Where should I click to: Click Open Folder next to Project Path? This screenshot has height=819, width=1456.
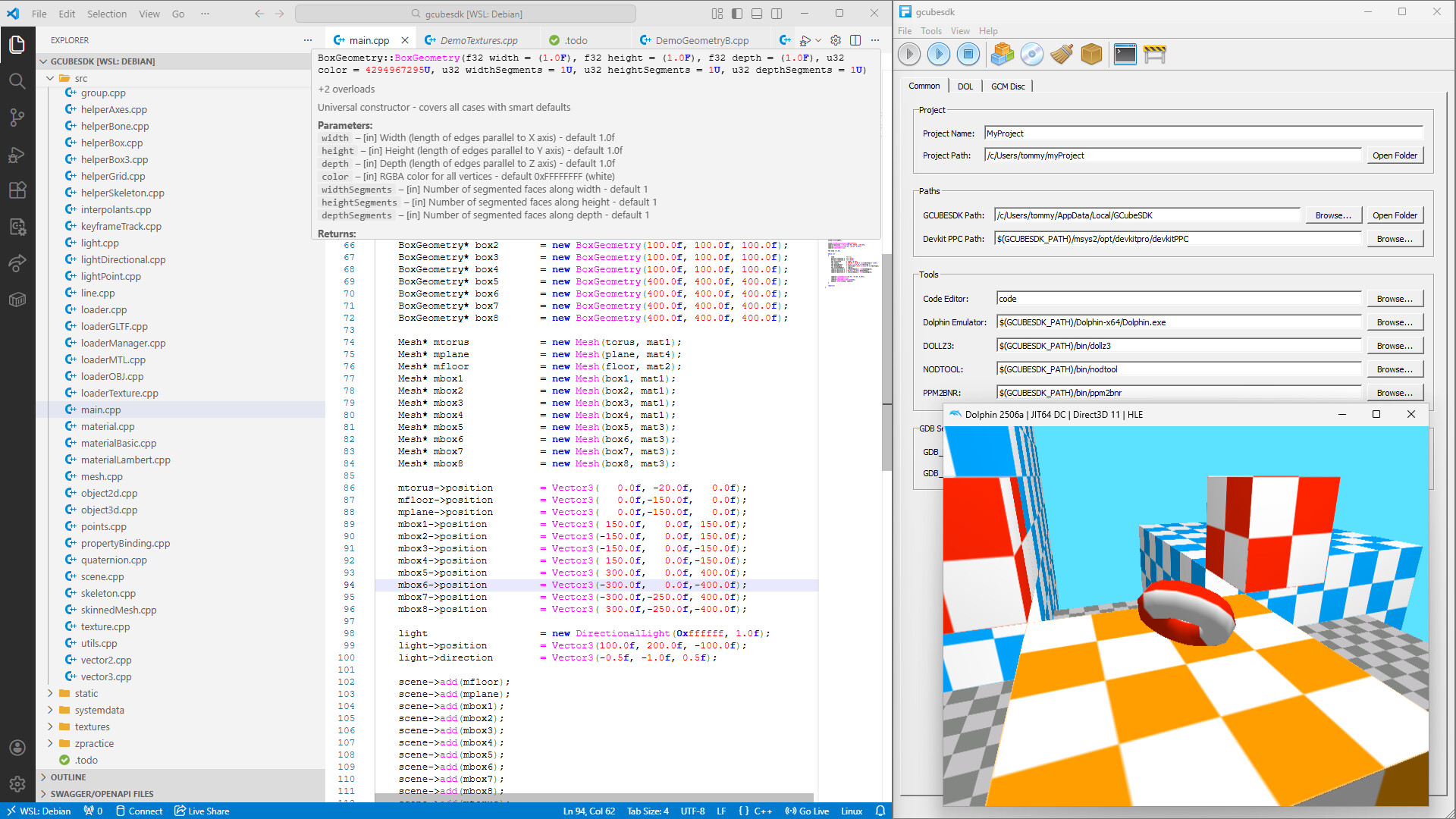coord(1395,155)
